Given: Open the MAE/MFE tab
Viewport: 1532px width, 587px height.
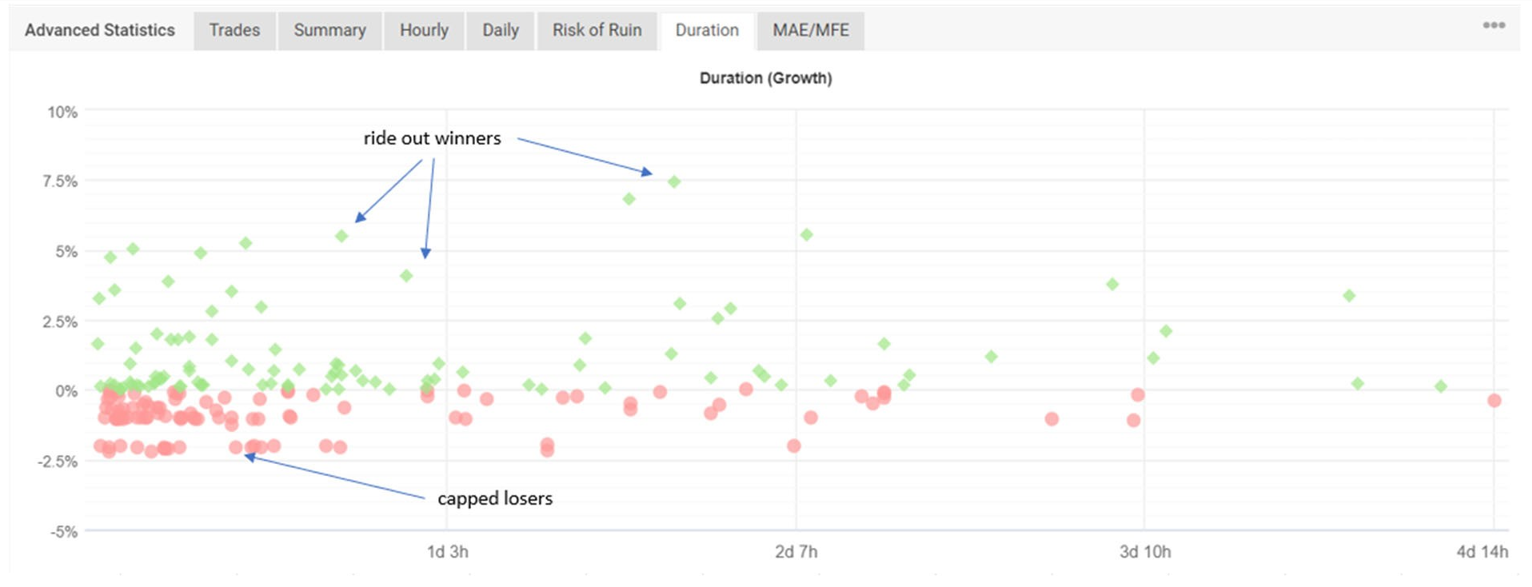Looking at the screenshot, I should click(810, 30).
